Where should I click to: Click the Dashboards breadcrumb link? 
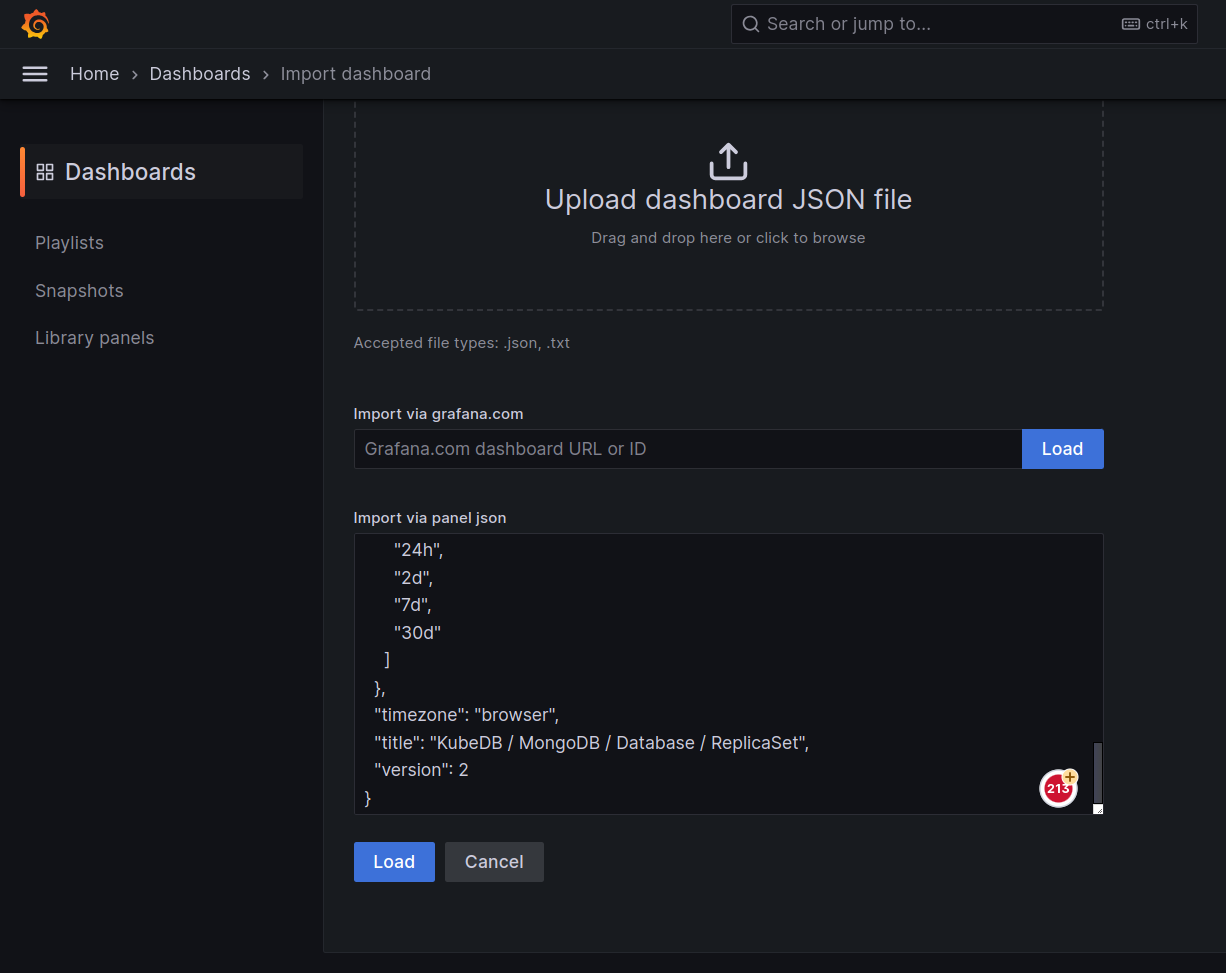[200, 73]
